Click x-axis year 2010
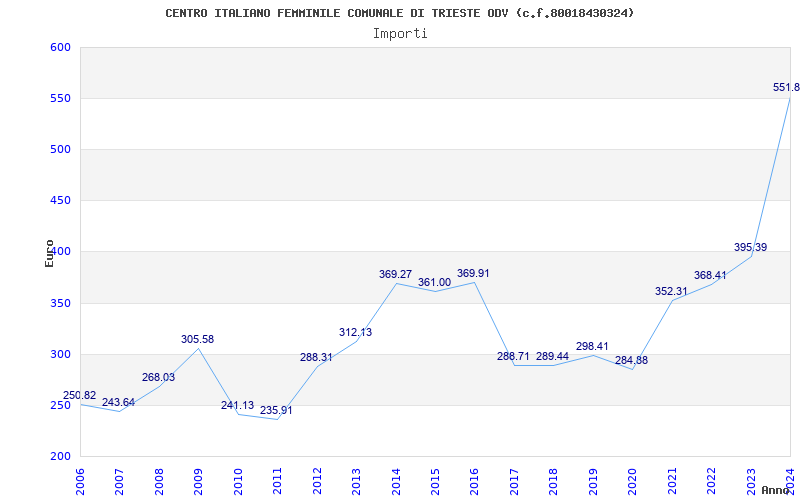Screen dimensions: 800x500 238,481
